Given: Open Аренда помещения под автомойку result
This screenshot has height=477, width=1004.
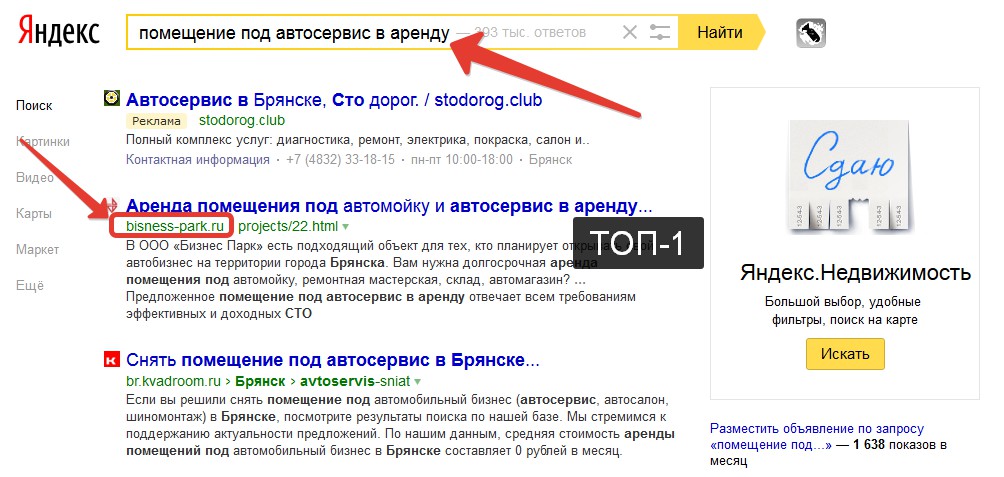Looking at the screenshot, I should click(x=389, y=206).
